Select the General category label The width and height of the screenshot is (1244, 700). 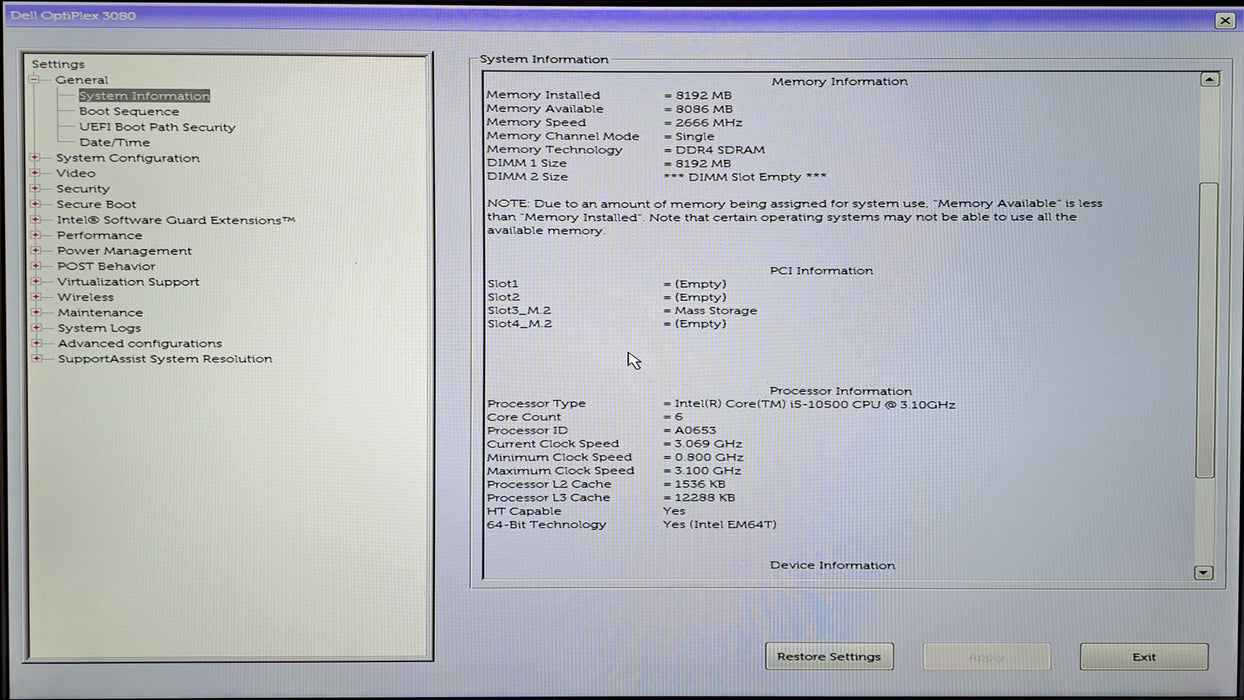pos(82,80)
